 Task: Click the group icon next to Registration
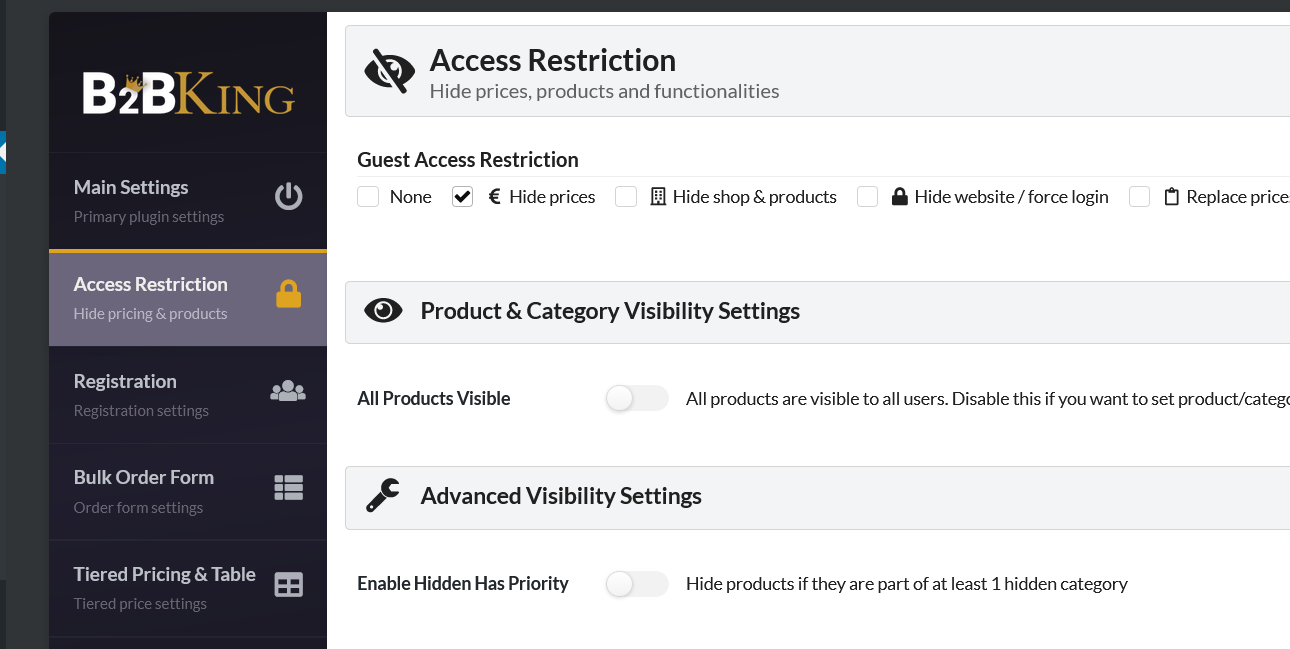(288, 390)
